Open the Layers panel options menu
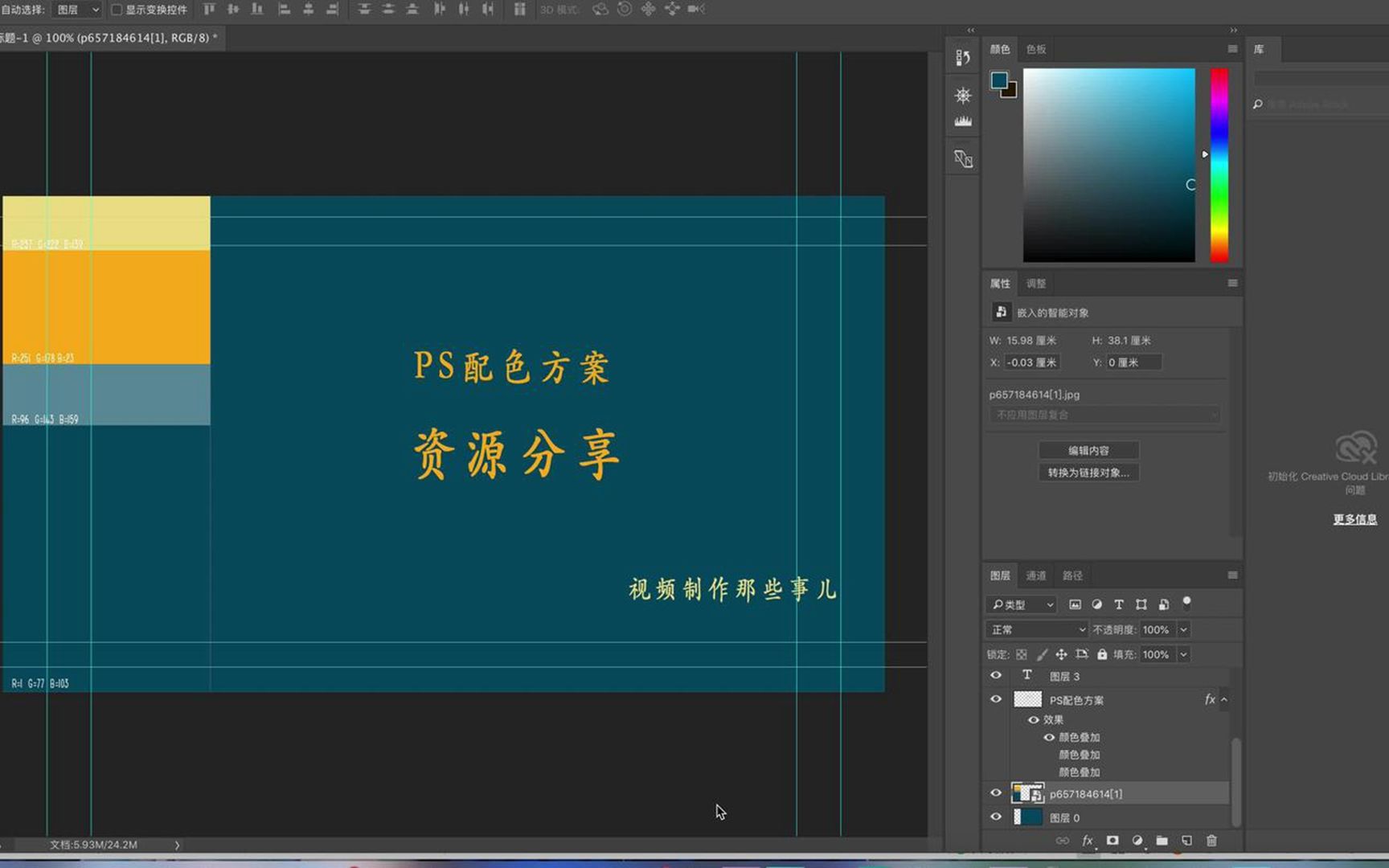 1232,575
